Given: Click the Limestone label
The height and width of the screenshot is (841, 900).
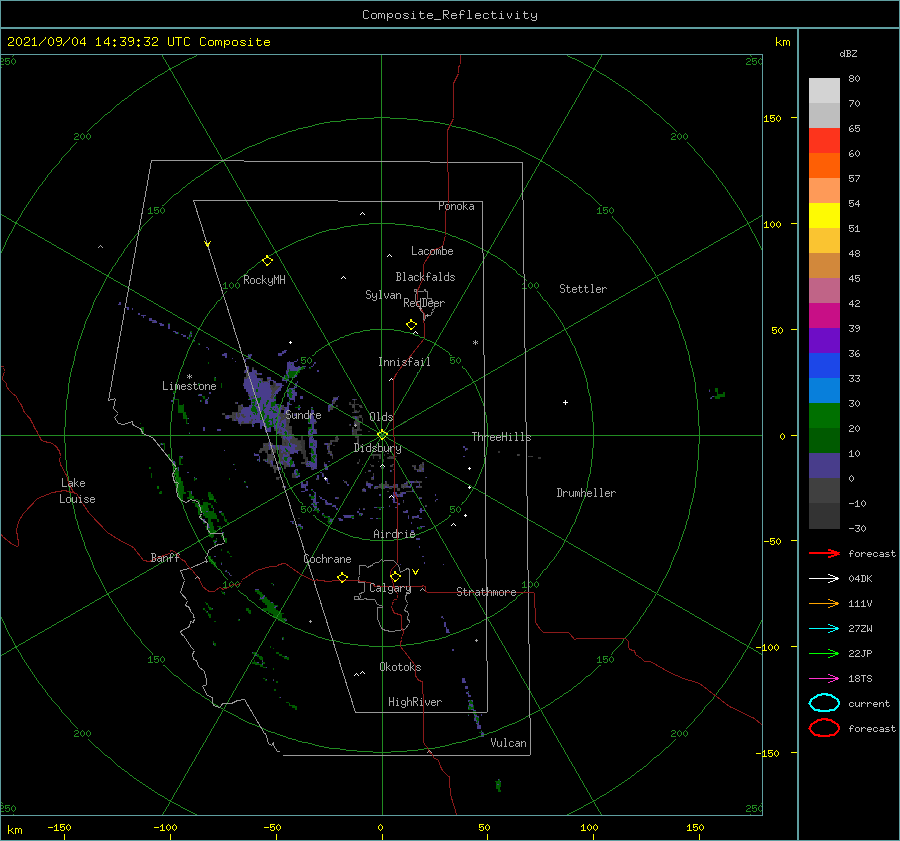Looking at the screenshot, I should [x=189, y=386].
